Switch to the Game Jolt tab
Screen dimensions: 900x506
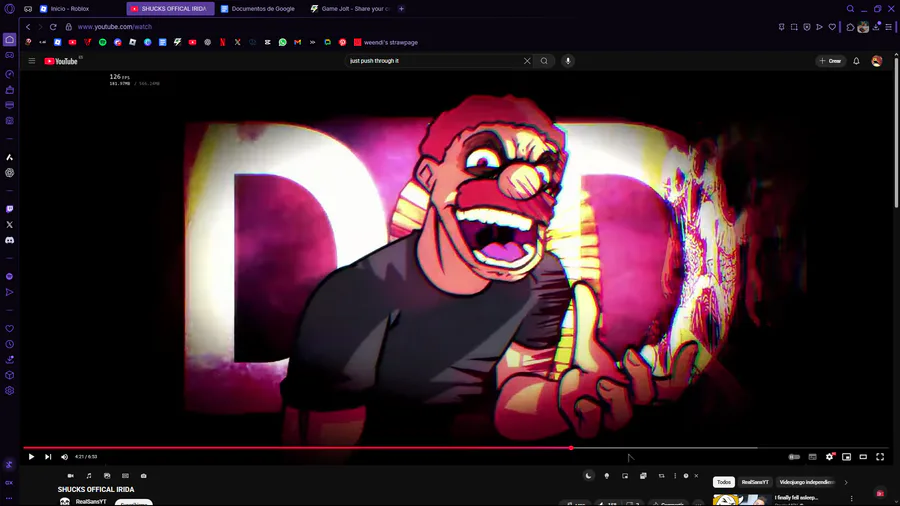tap(350, 9)
